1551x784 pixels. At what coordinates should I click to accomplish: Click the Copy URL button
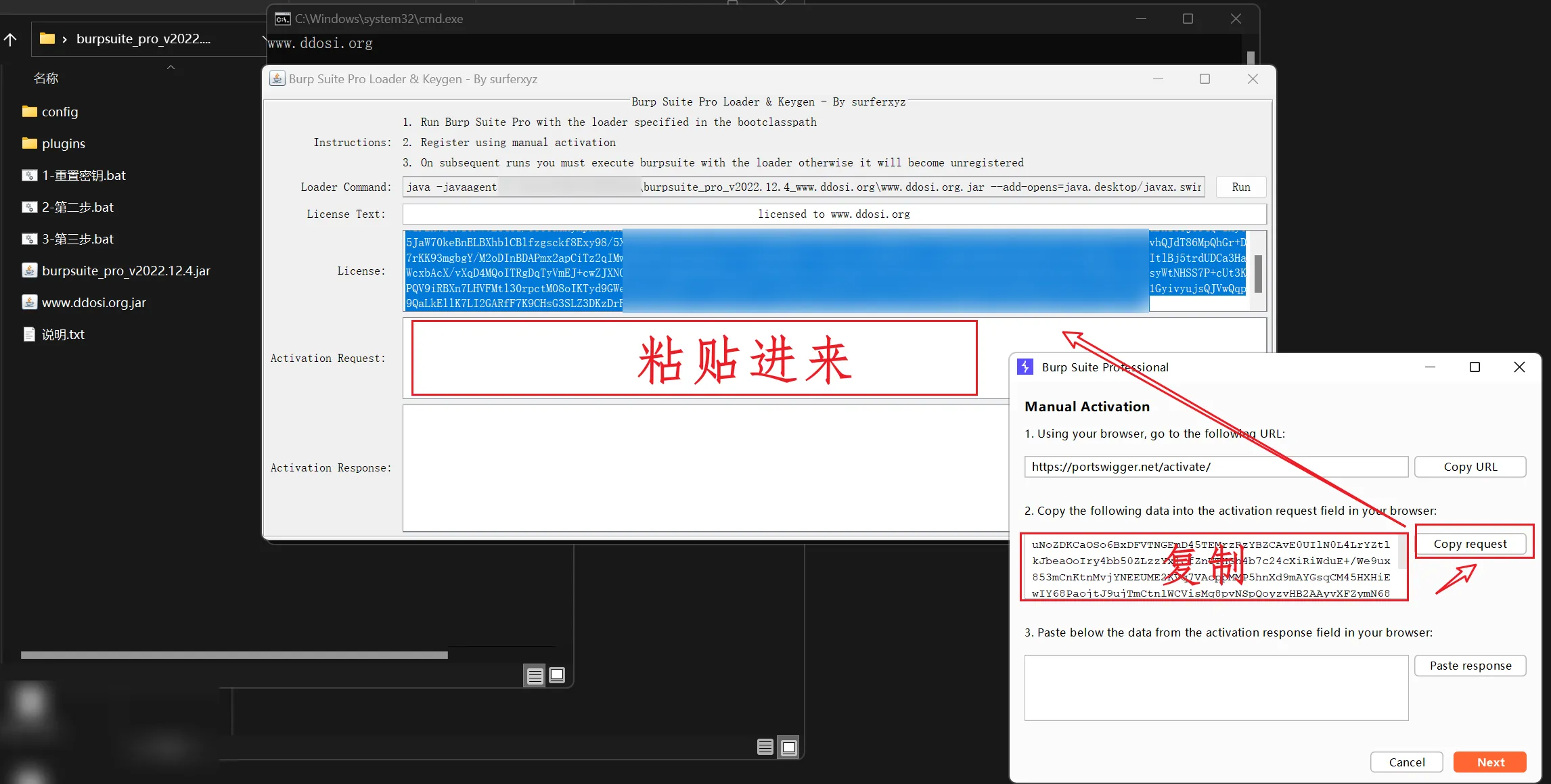pos(1470,467)
